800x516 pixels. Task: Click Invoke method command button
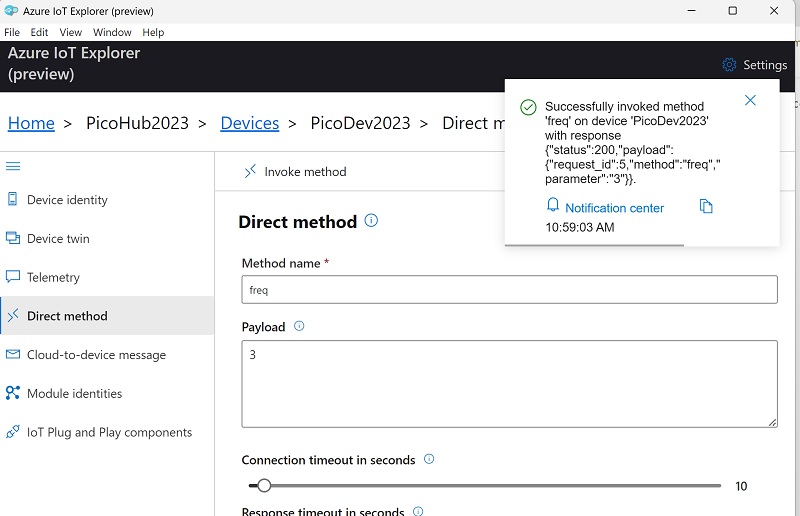[x=295, y=171]
